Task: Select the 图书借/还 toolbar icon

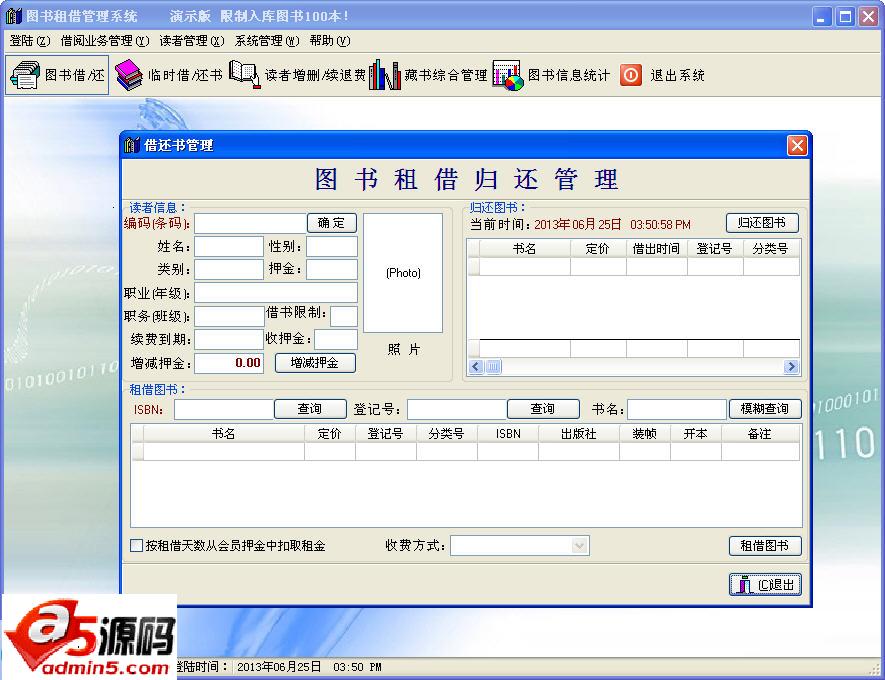Action: tap(55, 74)
